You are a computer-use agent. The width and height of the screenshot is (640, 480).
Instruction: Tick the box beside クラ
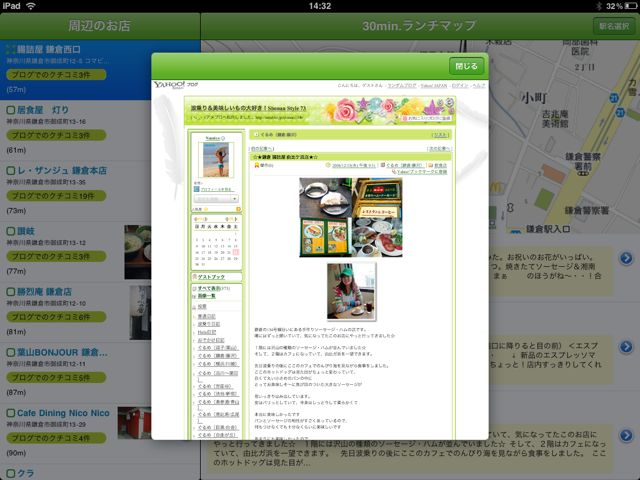click(11, 473)
